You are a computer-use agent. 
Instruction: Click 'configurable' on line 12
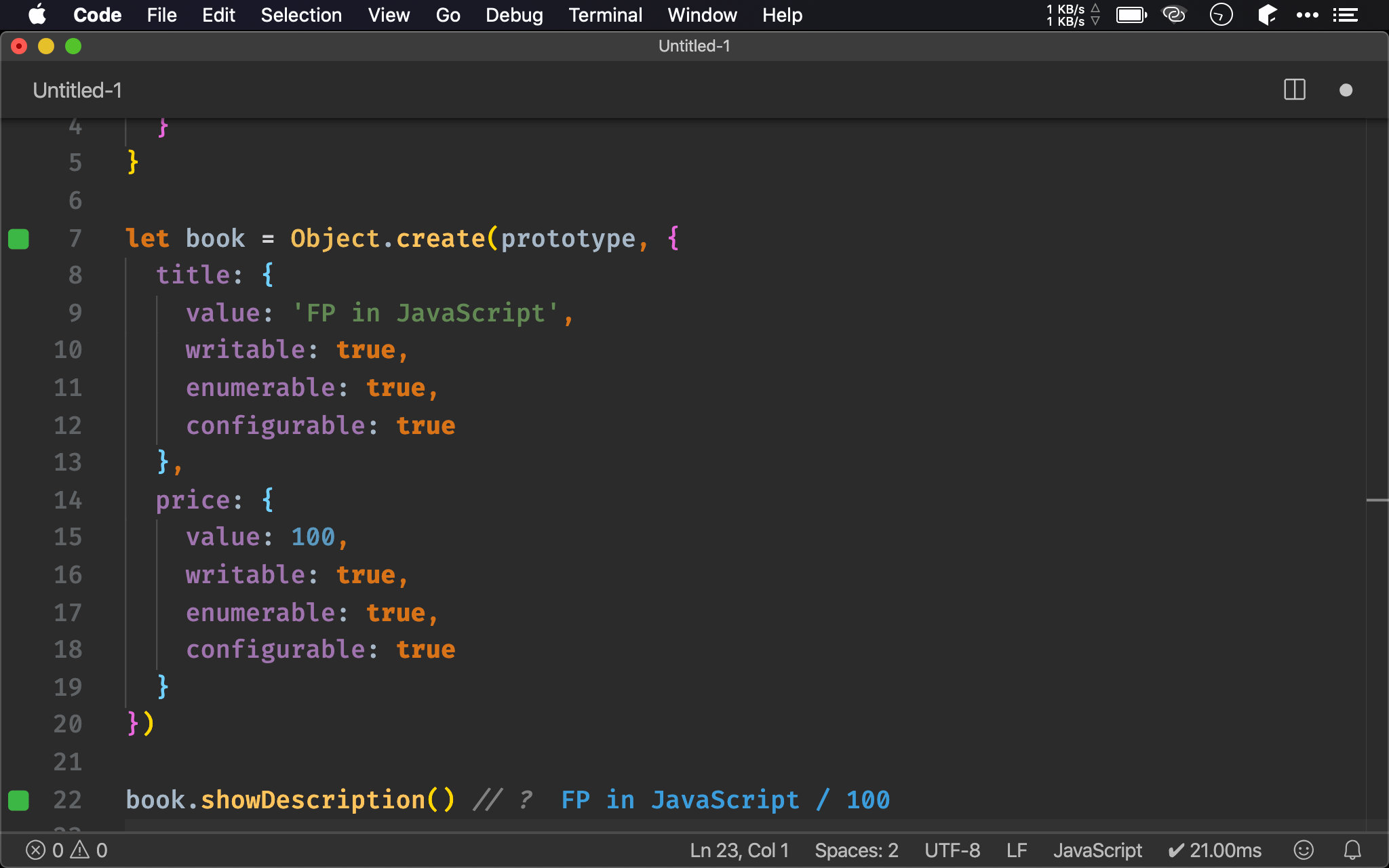[x=275, y=426]
